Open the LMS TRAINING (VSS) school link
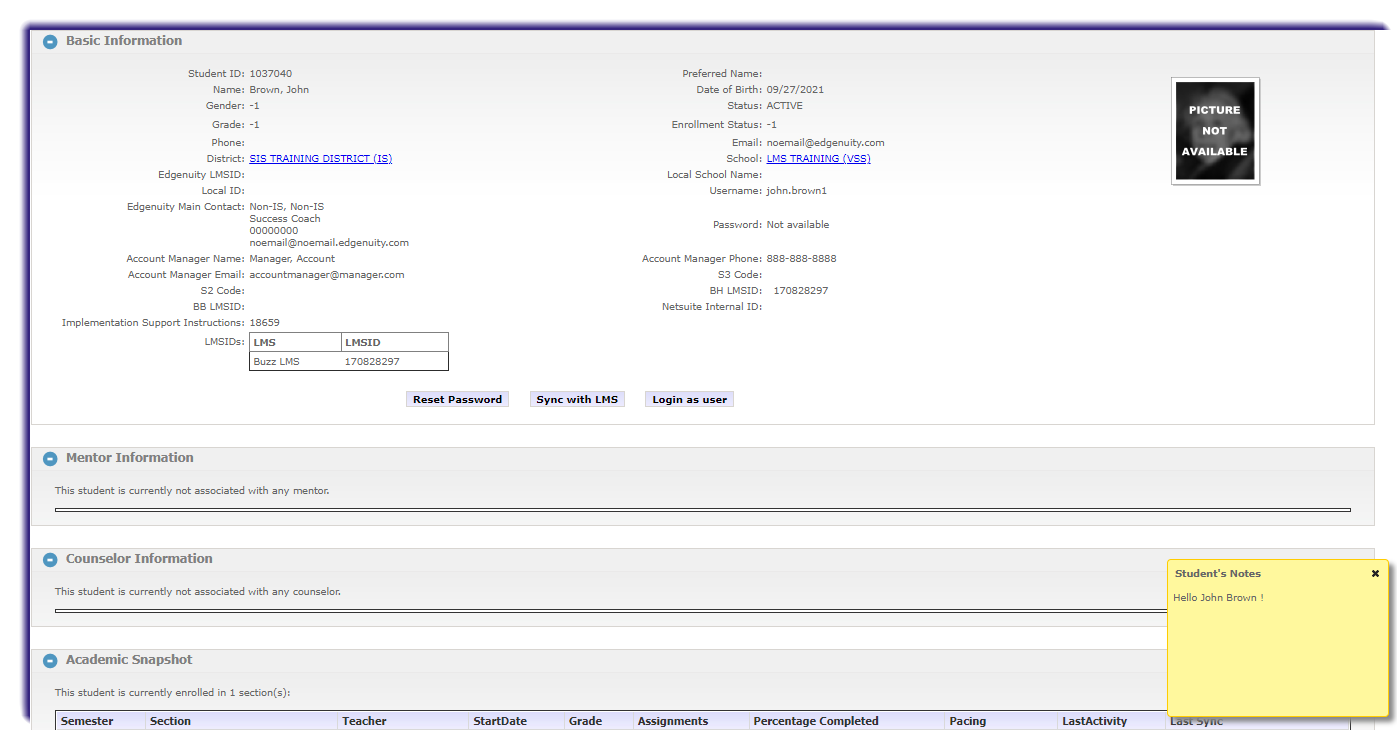1397x730 pixels. 818,159
